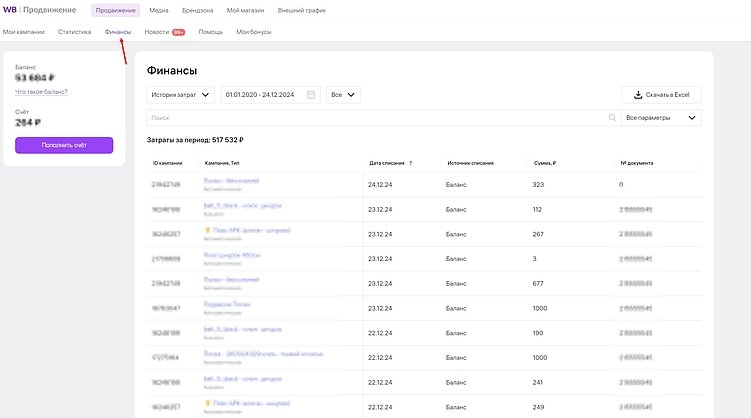Viewport: 751px width, 418px height.
Task: Open the Все filter dropdown
Action: point(343,95)
